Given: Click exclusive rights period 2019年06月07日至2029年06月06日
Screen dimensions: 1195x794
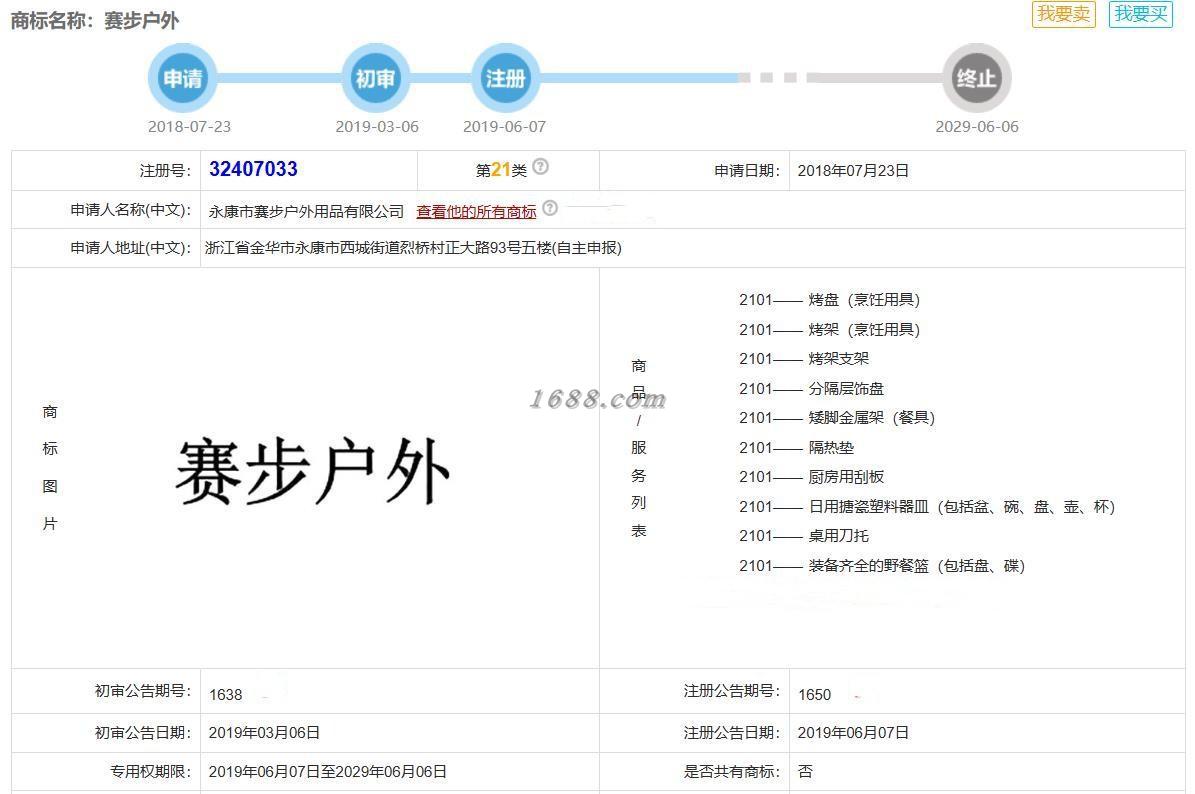Looking at the screenshot, I should 328,772.
